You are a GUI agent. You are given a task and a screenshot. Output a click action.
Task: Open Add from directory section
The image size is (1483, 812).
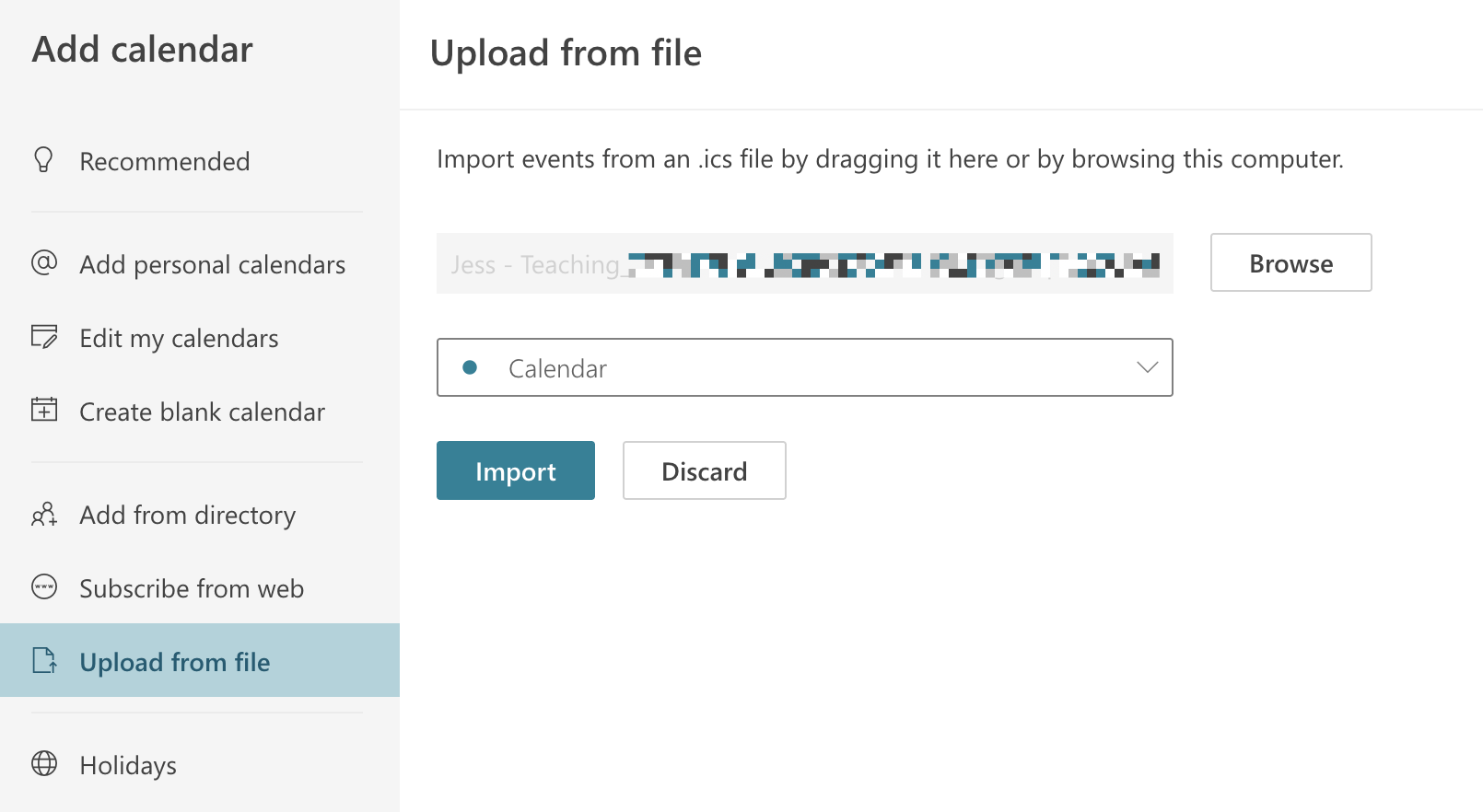tap(186, 516)
